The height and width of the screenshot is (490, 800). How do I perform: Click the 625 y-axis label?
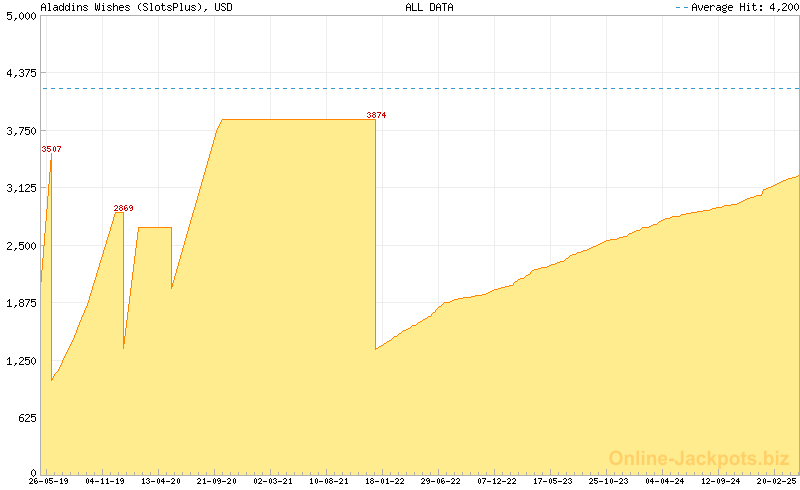(x=25, y=418)
